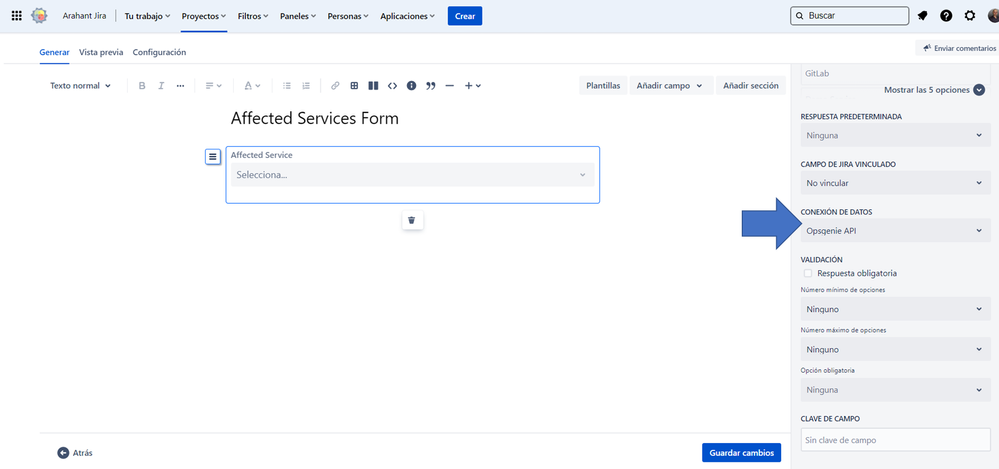Insert a bulleted list
This screenshot has height=469, width=999.
pyautogui.click(x=287, y=85)
